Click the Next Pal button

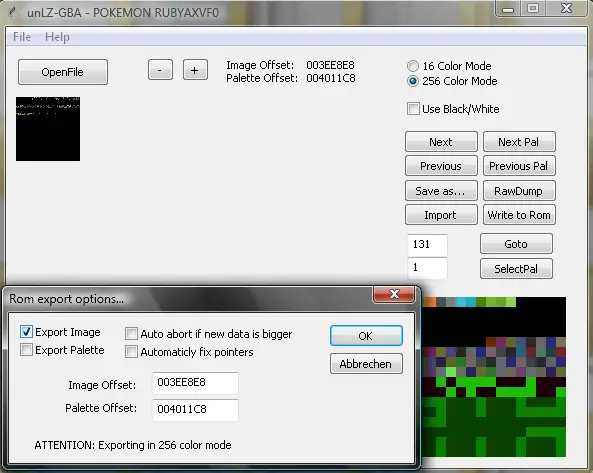pyautogui.click(x=519, y=142)
